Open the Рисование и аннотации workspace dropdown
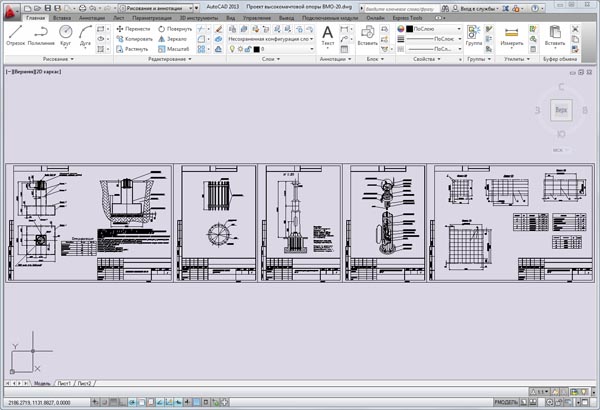 [162, 5]
